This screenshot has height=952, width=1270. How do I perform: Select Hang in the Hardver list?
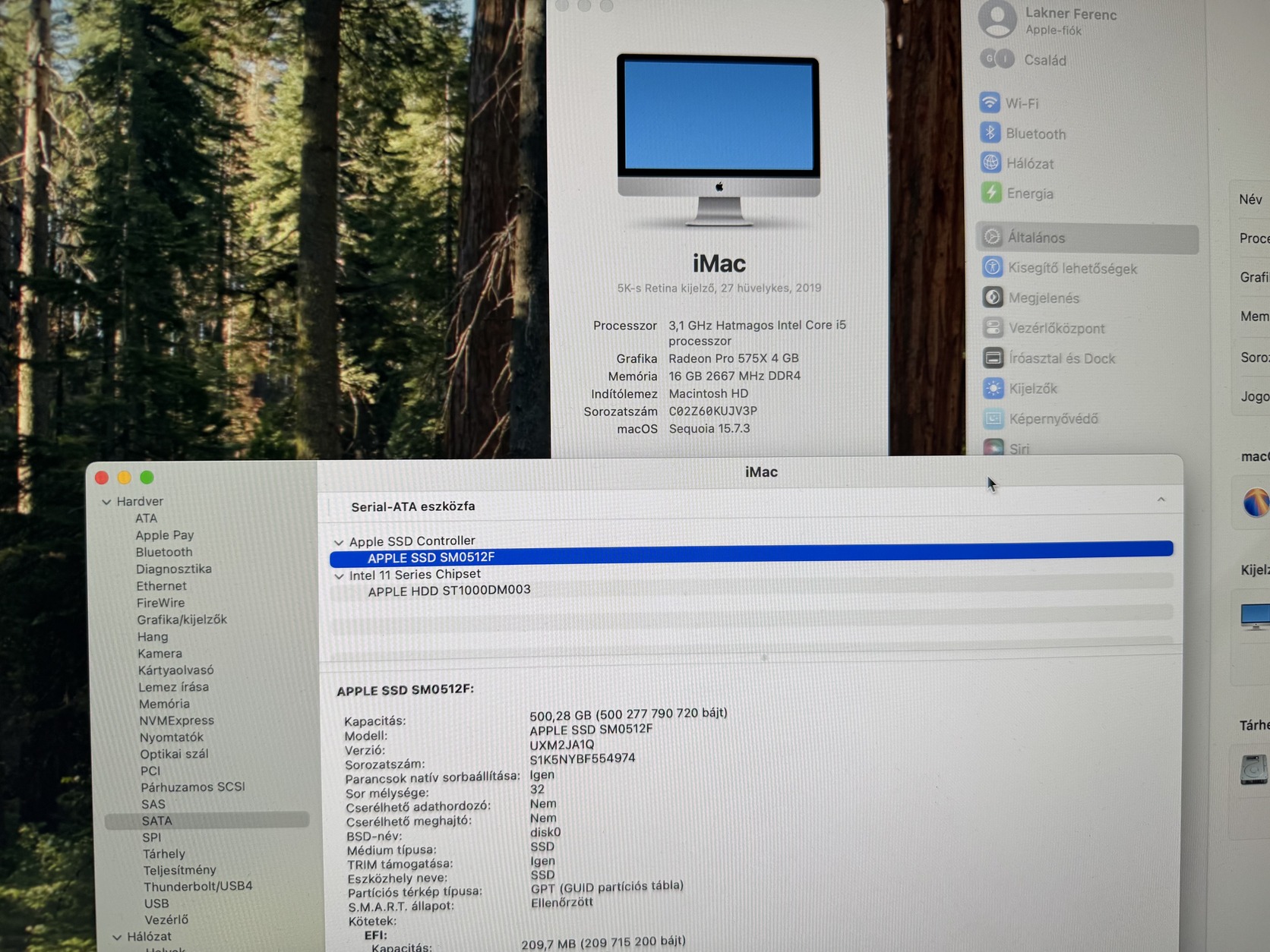(x=153, y=636)
